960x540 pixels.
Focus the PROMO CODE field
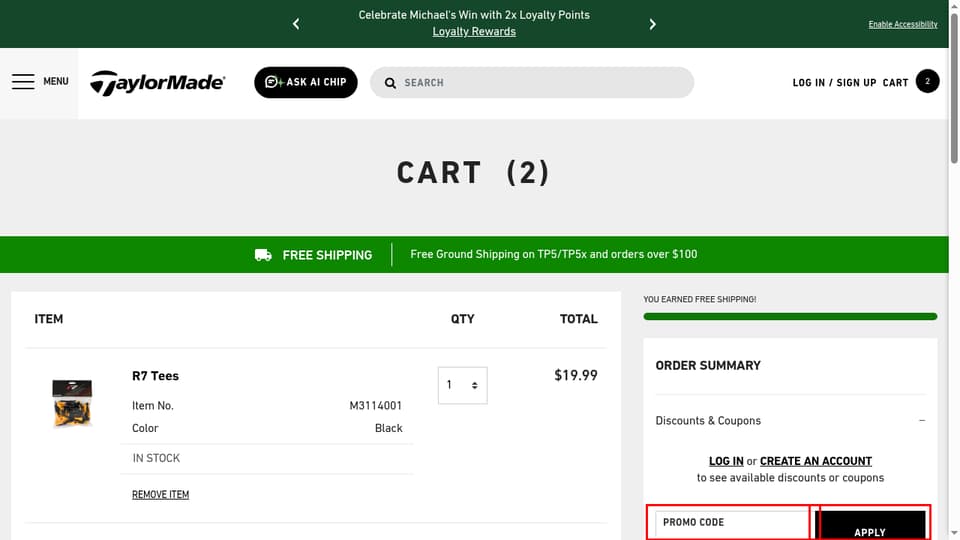pyautogui.click(x=732, y=523)
